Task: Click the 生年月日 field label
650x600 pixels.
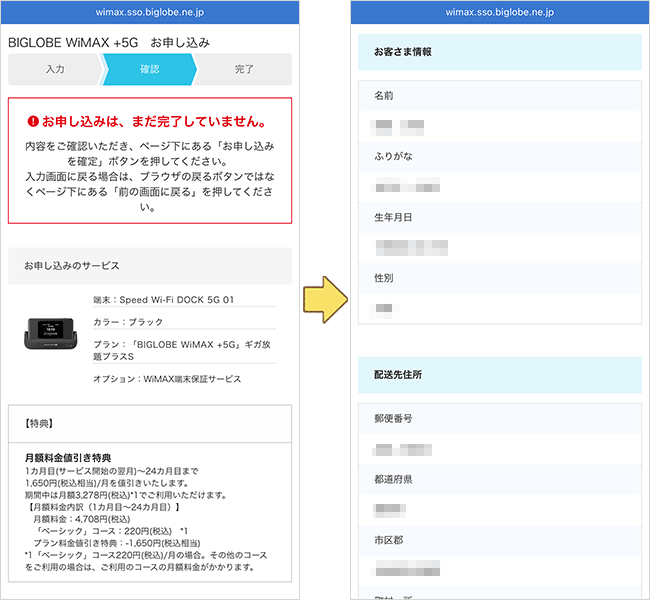Action: pyautogui.click(x=393, y=217)
